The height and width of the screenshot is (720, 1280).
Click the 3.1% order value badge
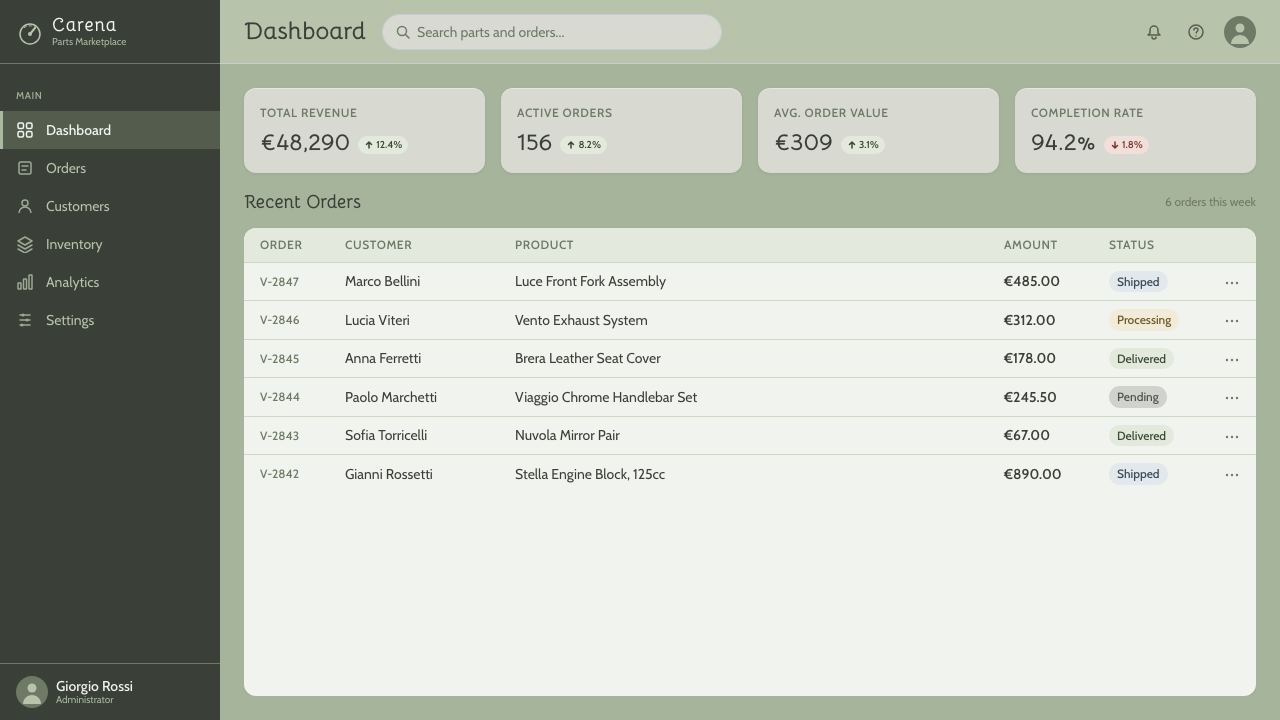(862, 145)
